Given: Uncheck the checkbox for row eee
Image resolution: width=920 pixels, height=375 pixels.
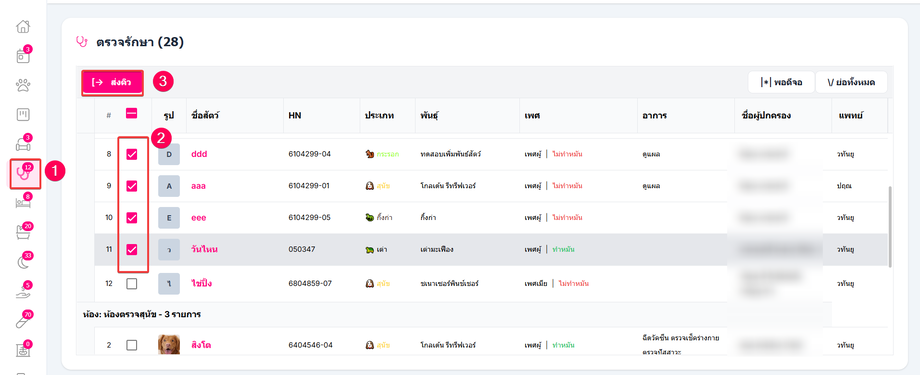Looking at the screenshot, I should [132, 218].
